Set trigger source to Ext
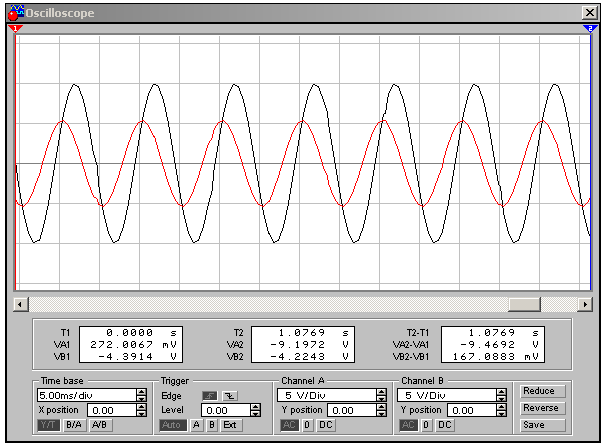The width and height of the screenshot is (605, 447). point(230,425)
